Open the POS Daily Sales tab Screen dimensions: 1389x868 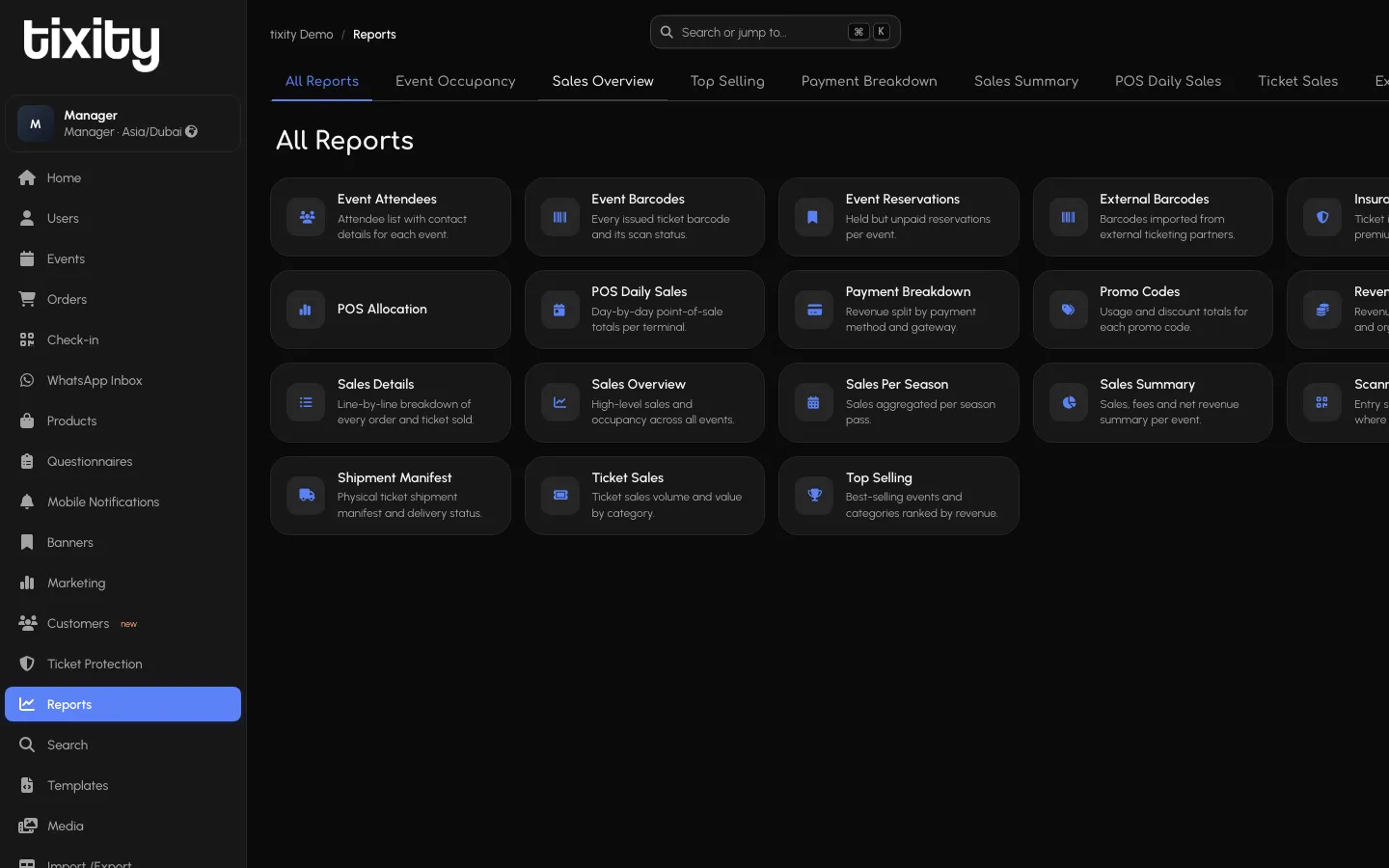tap(1168, 81)
